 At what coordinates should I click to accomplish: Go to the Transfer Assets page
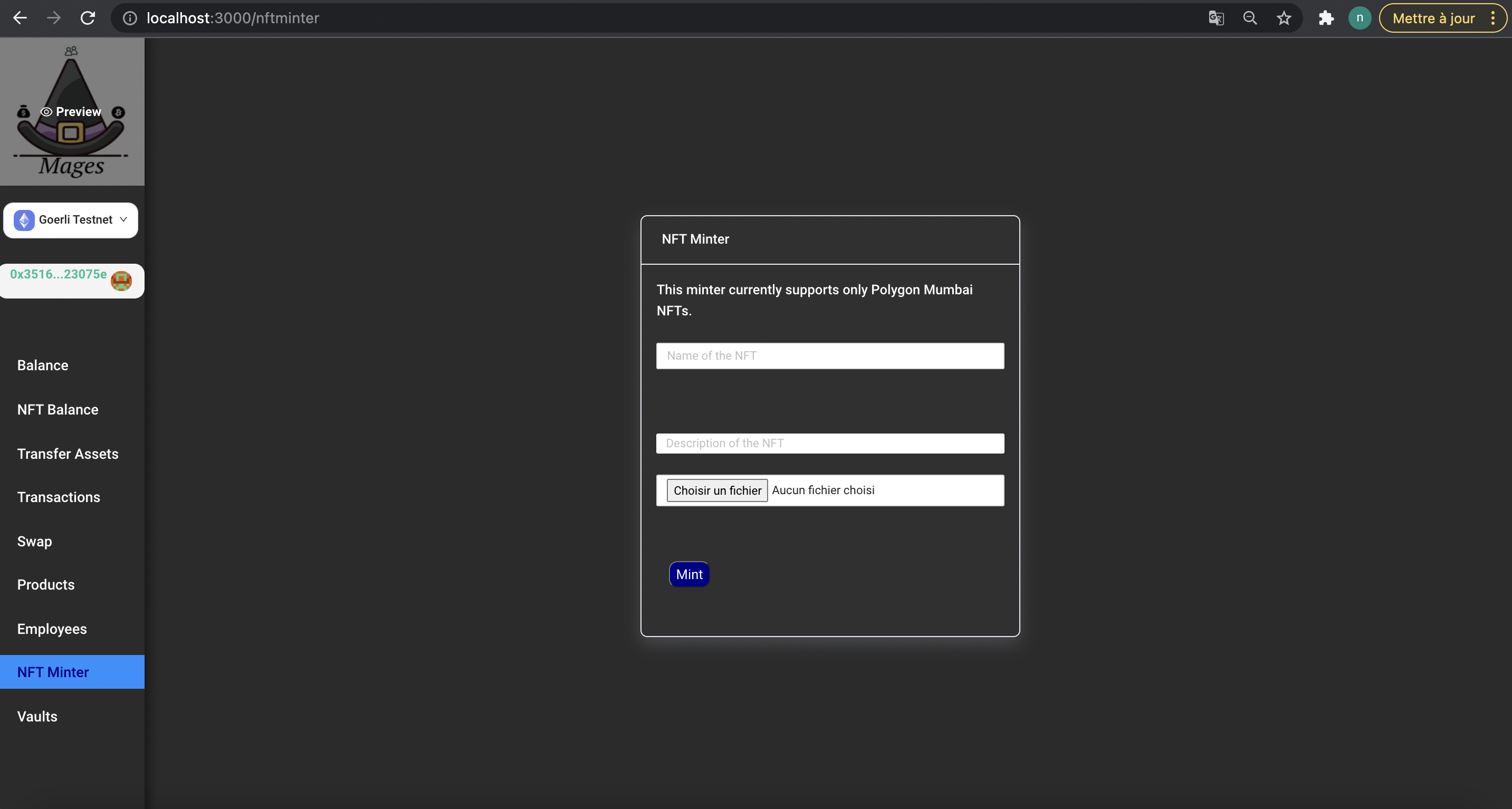pyautogui.click(x=68, y=454)
